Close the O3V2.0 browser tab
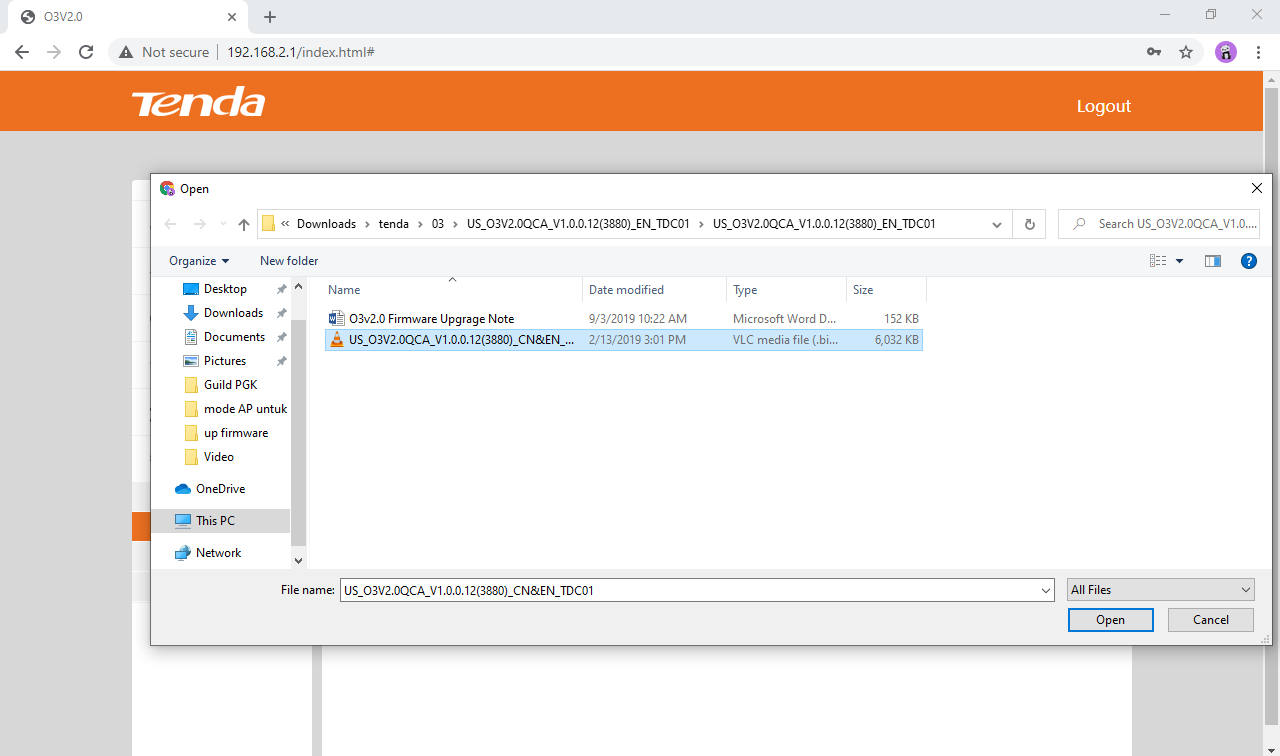This screenshot has width=1280, height=756. 232,17
